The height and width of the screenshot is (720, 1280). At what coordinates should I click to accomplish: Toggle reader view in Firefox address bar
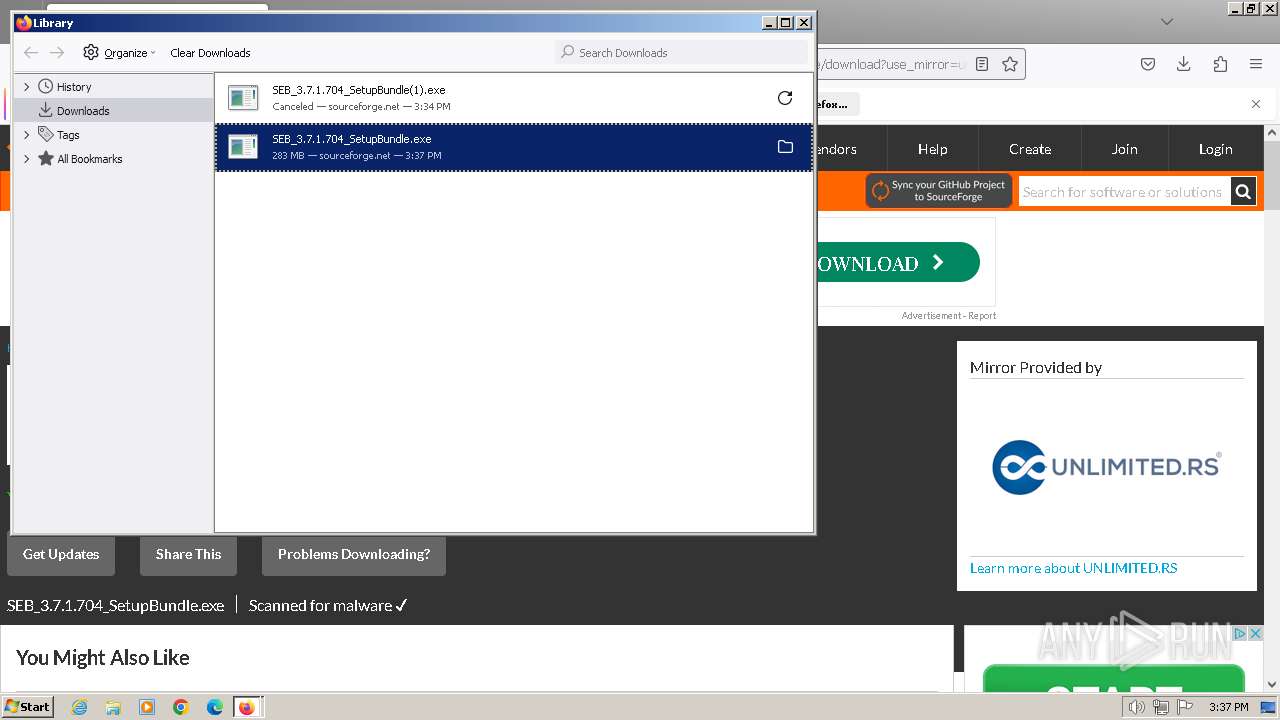(x=982, y=64)
